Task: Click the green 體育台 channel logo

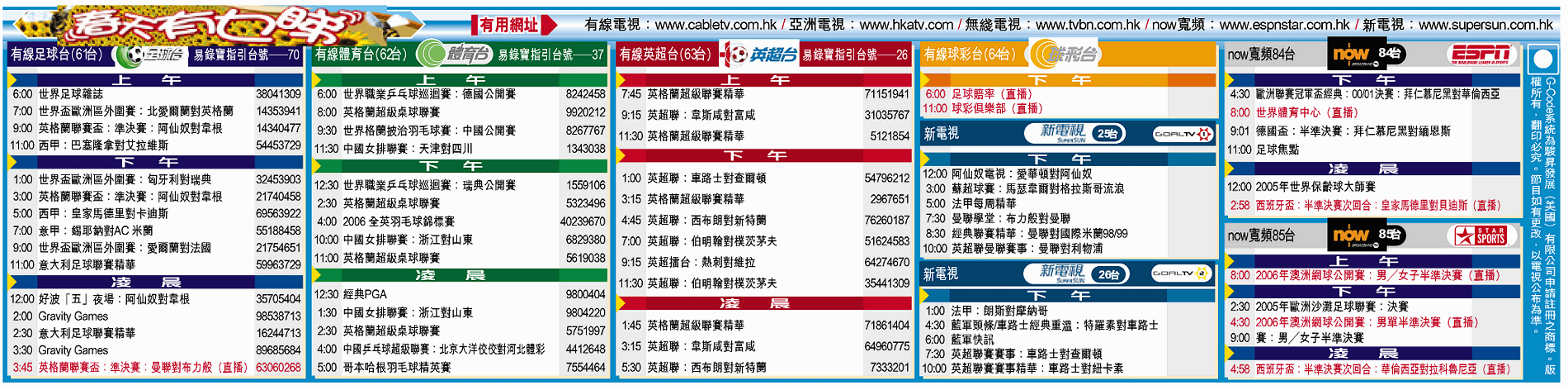Action: (453, 55)
